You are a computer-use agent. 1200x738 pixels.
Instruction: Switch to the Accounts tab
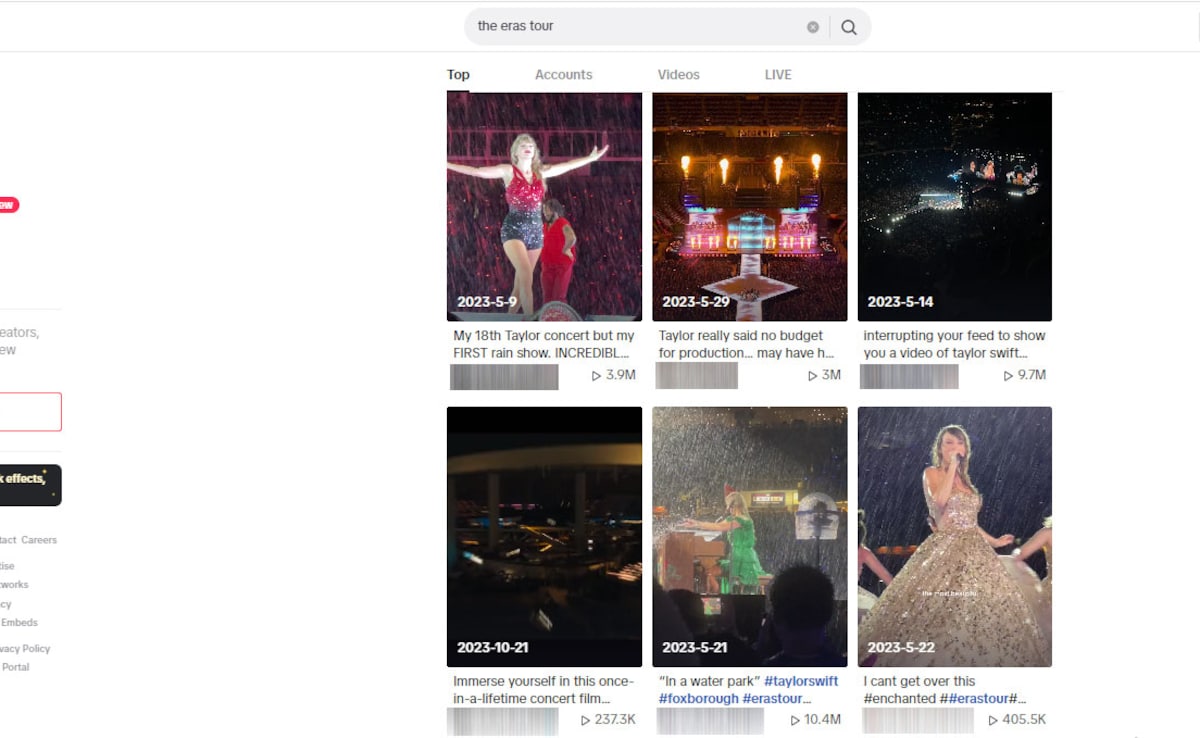pos(563,75)
